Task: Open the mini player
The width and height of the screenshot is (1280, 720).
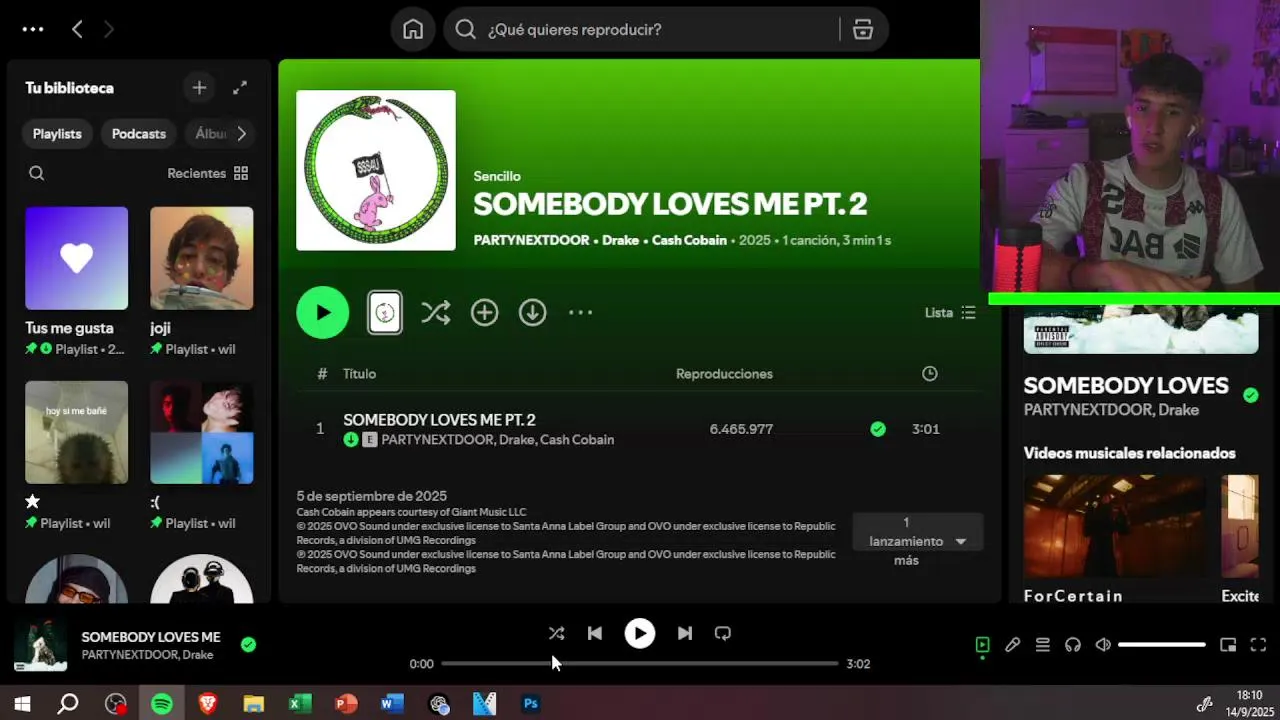Action: [x=1229, y=645]
